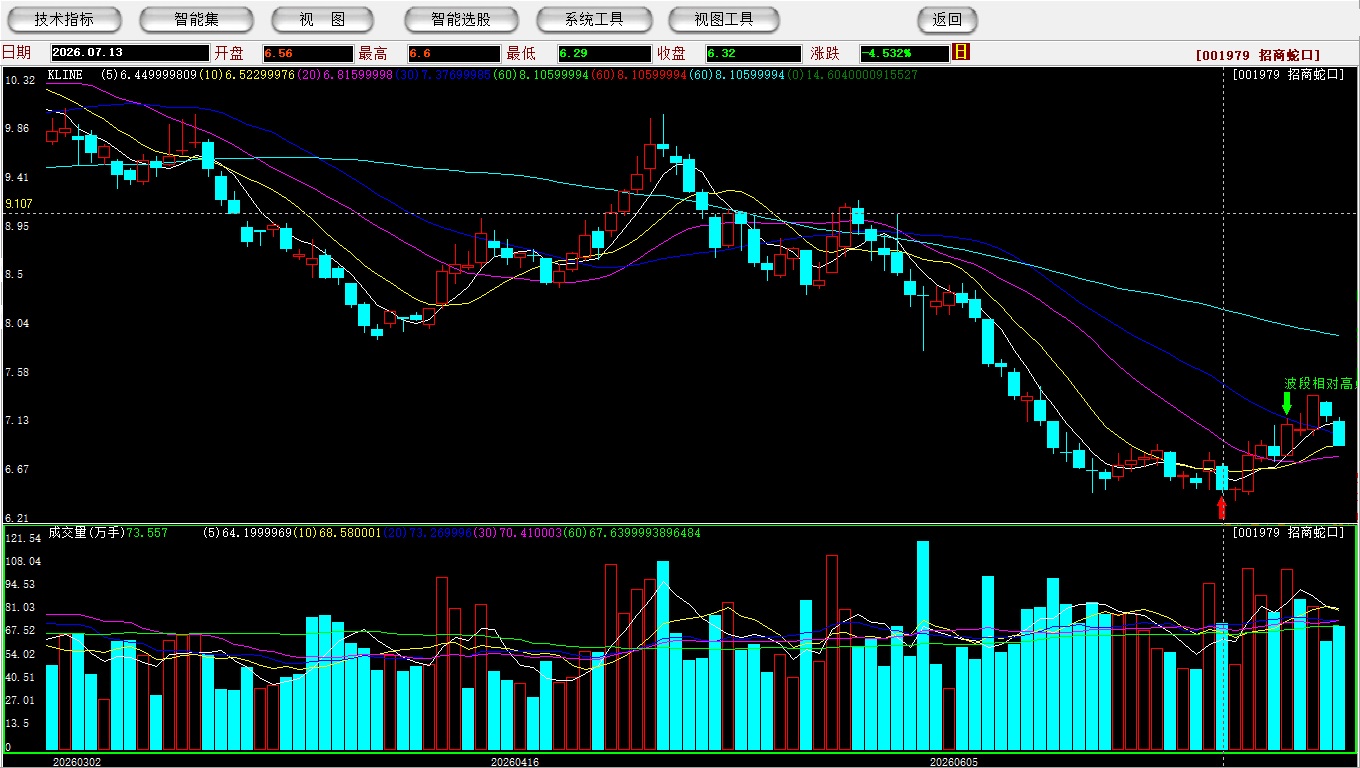Click the 系统工具 button
Image resolution: width=1360 pixels, height=768 pixels.
point(594,19)
